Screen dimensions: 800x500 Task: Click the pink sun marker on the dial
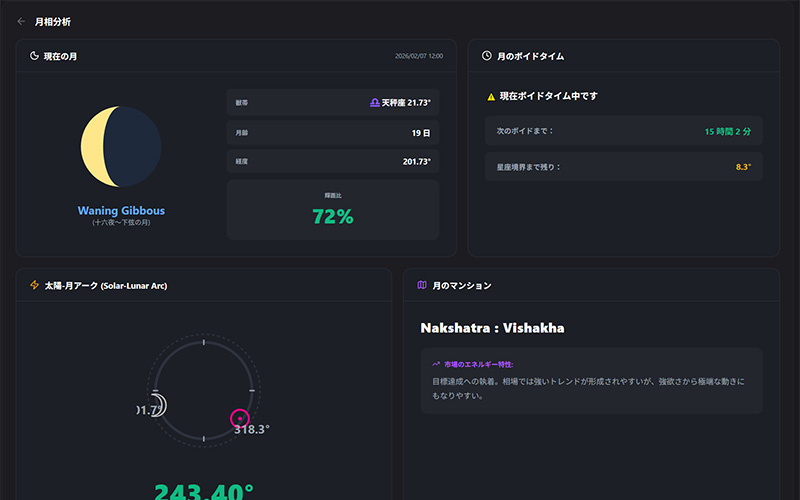pos(239,418)
